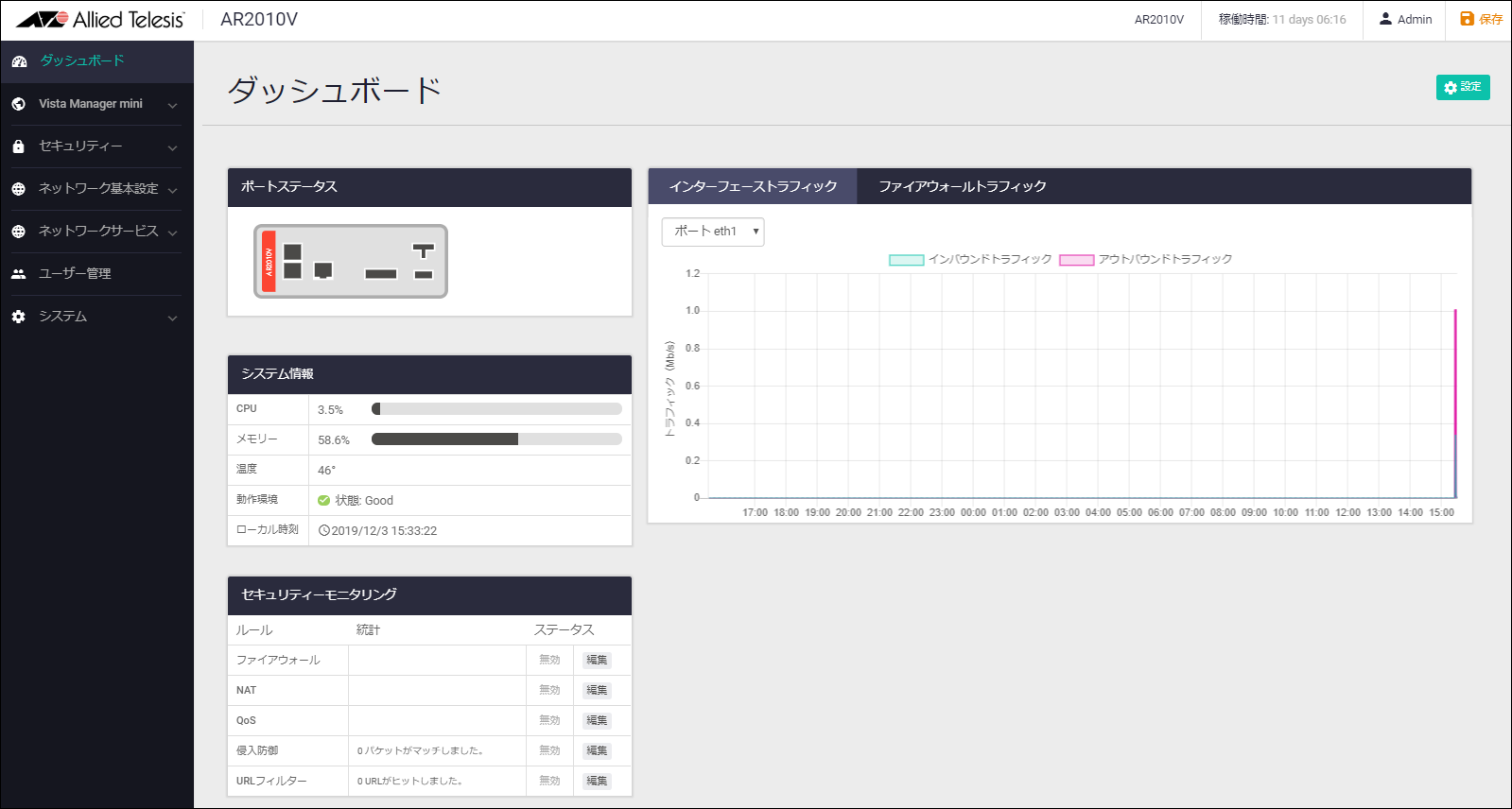1512x809 pixels.
Task: Click the memory usage progress bar
Action: [x=496, y=439]
